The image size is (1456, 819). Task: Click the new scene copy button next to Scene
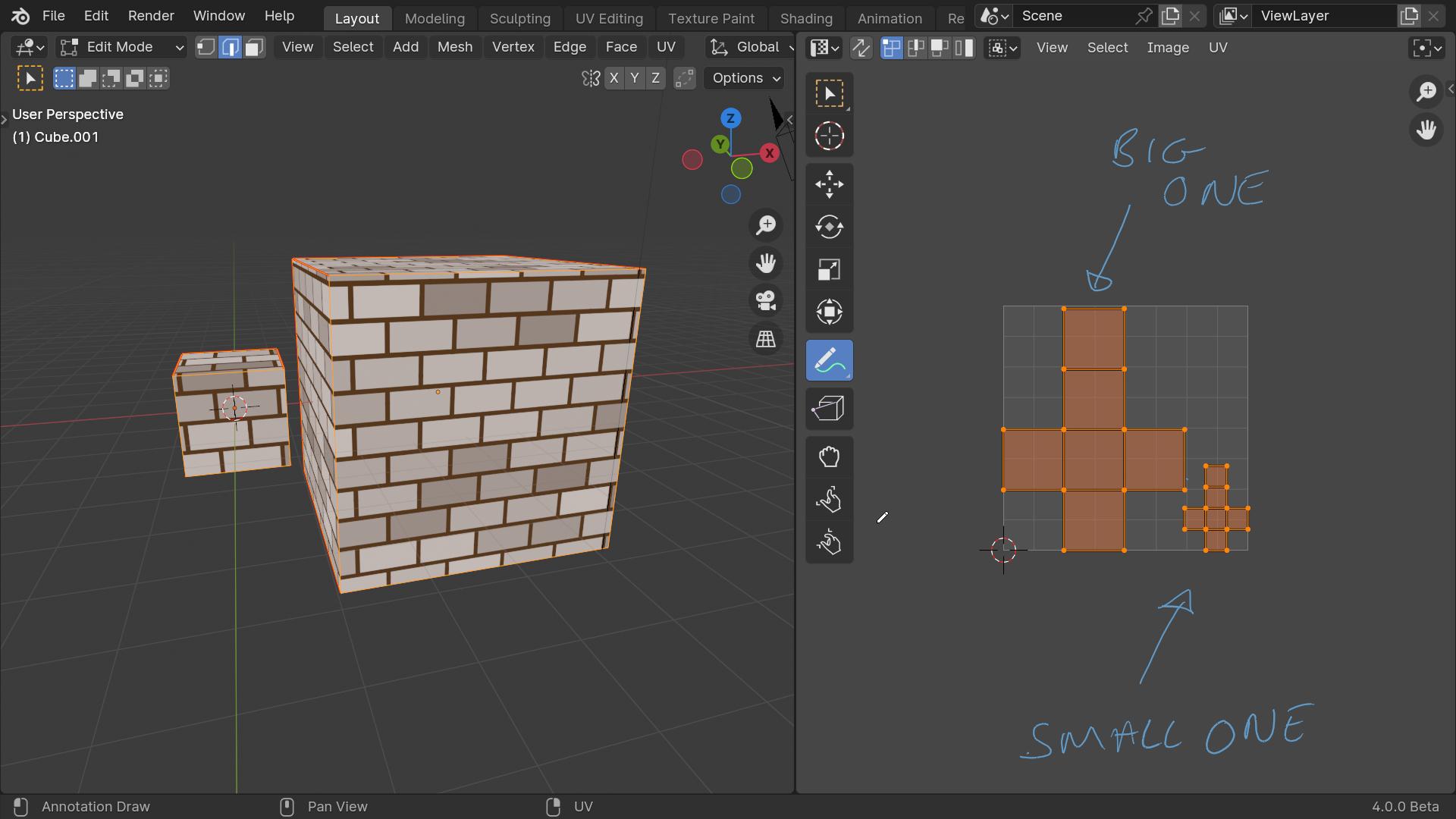(1170, 15)
